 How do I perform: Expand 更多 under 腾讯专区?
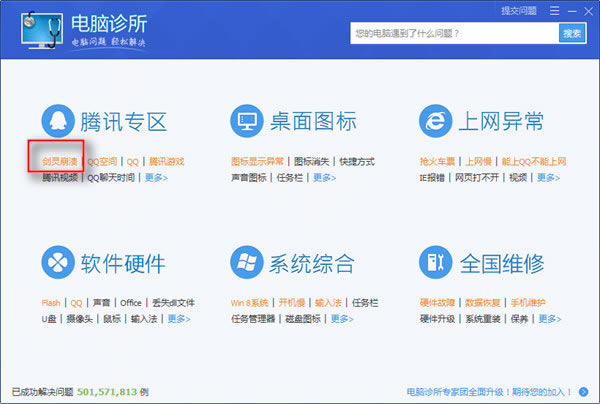coord(156,178)
